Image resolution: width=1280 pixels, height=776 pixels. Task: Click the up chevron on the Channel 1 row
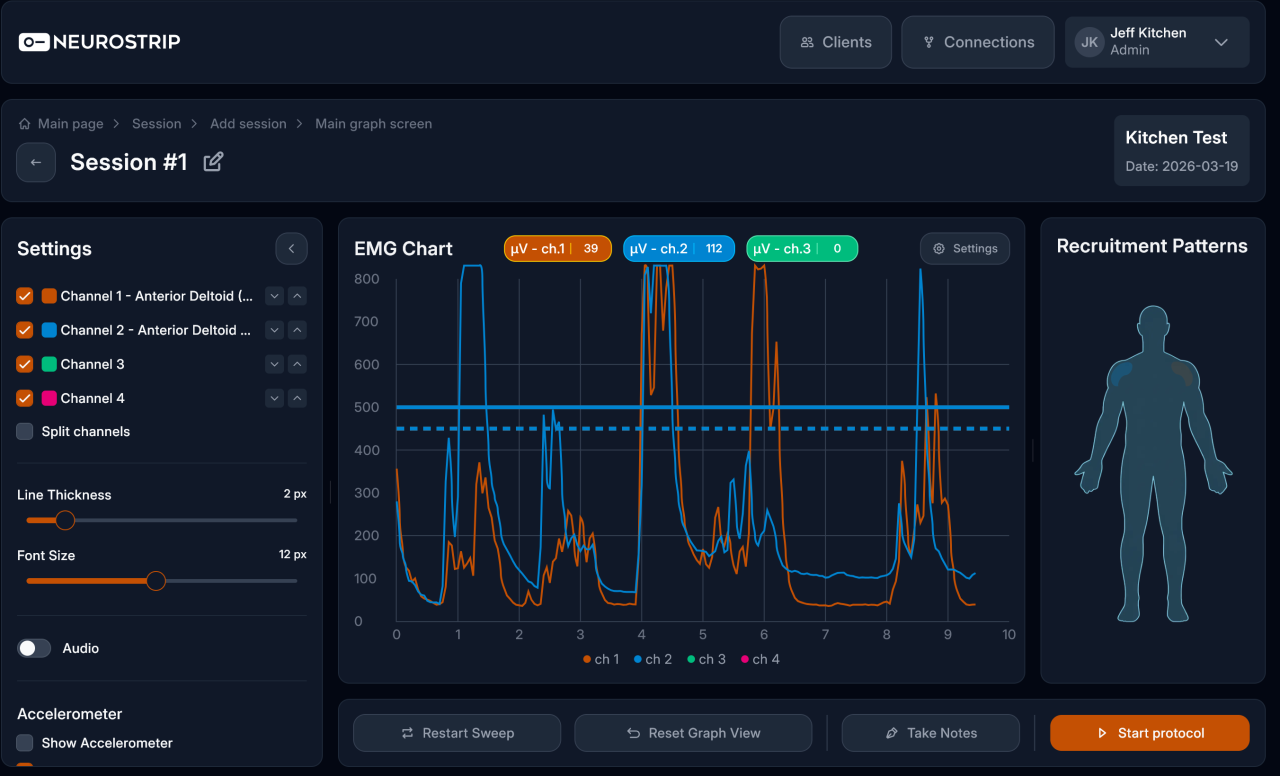tap(297, 296)
